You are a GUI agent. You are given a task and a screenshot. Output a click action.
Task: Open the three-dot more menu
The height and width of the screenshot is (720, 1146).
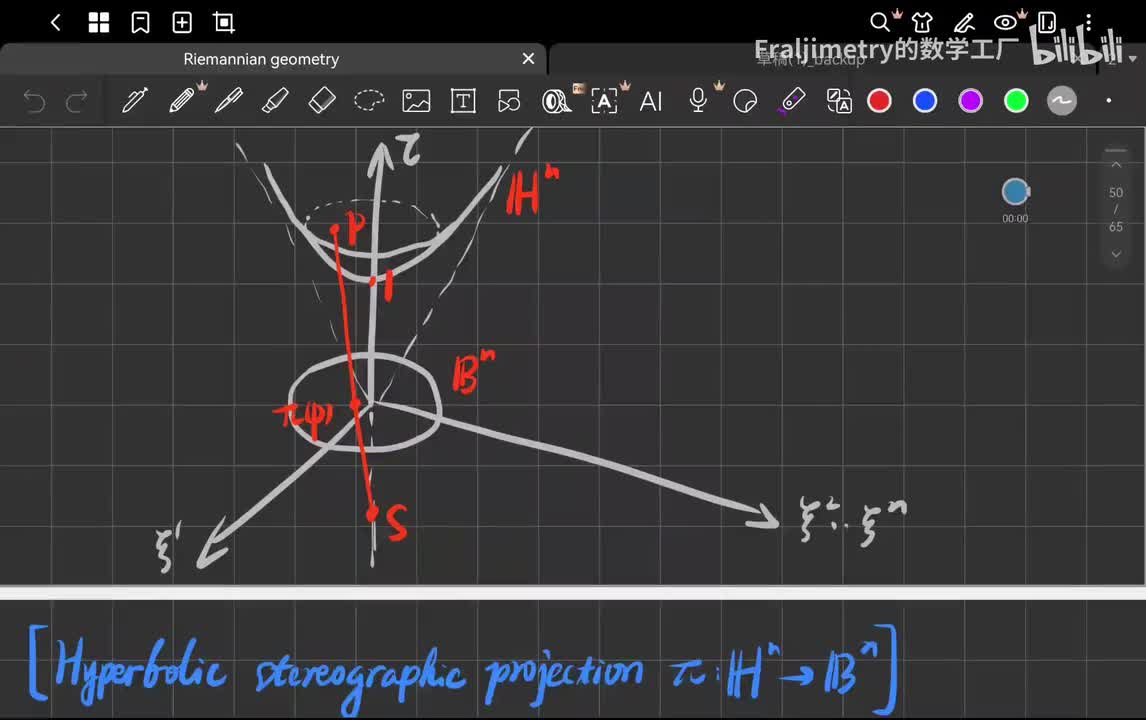1088,23
